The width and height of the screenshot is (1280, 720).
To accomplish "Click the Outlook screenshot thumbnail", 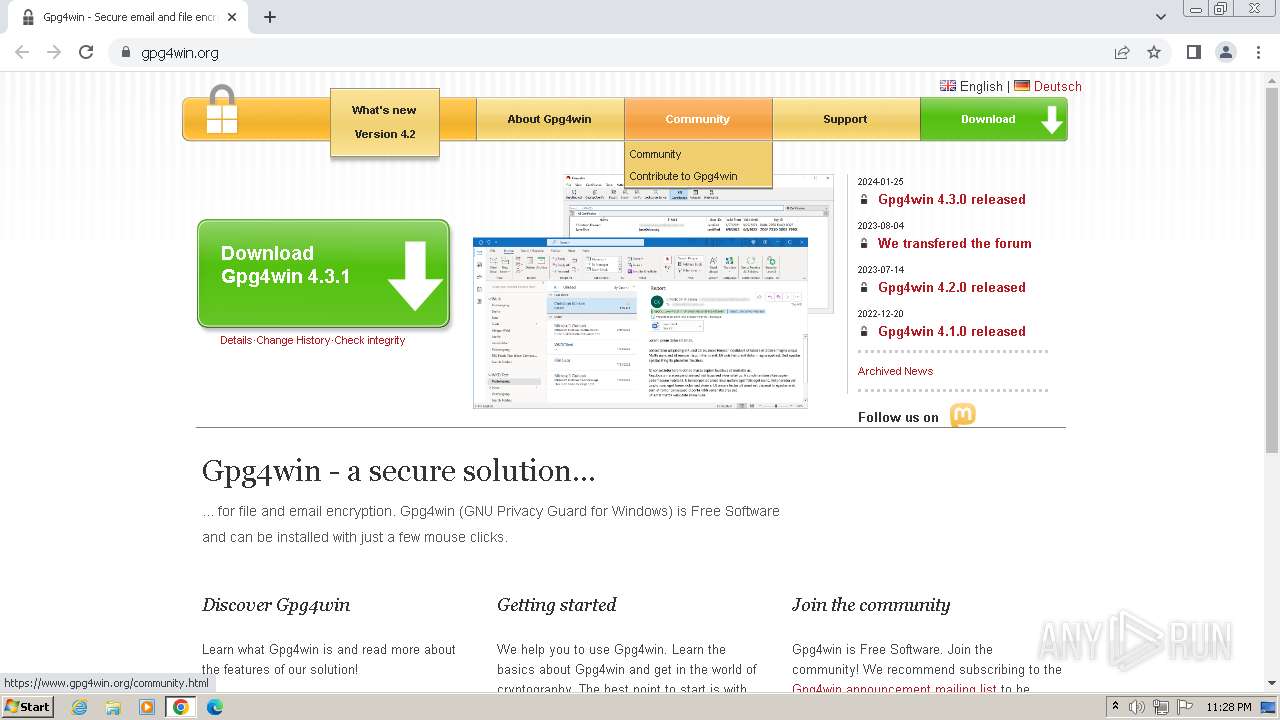I will (x=640, y=322).
